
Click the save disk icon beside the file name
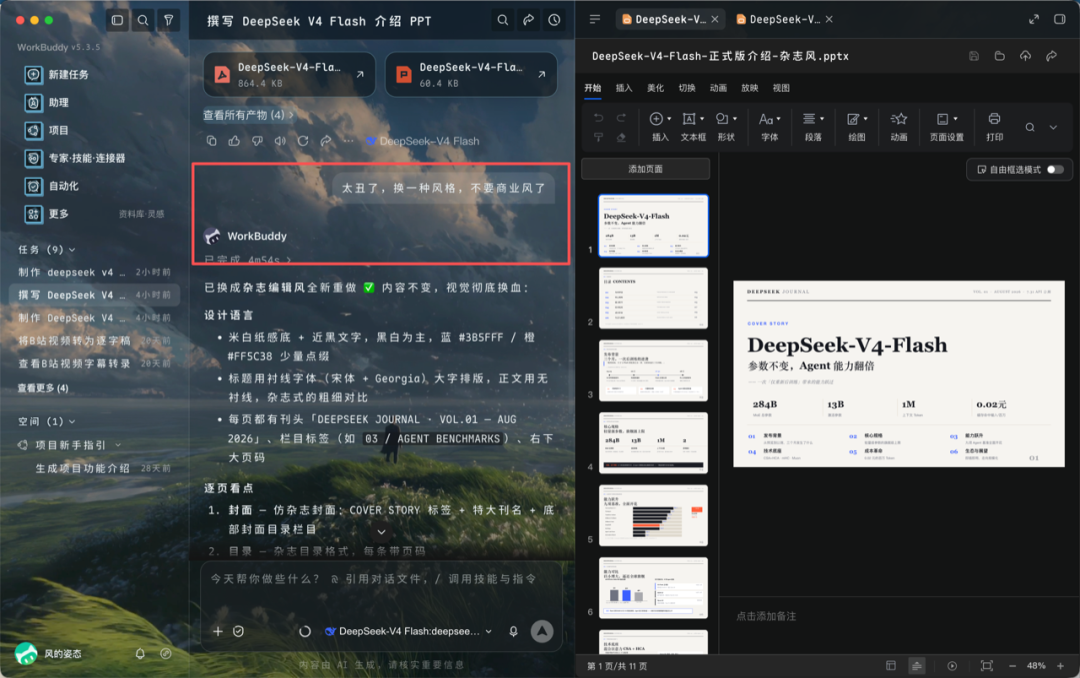click(x=974, y=56)
